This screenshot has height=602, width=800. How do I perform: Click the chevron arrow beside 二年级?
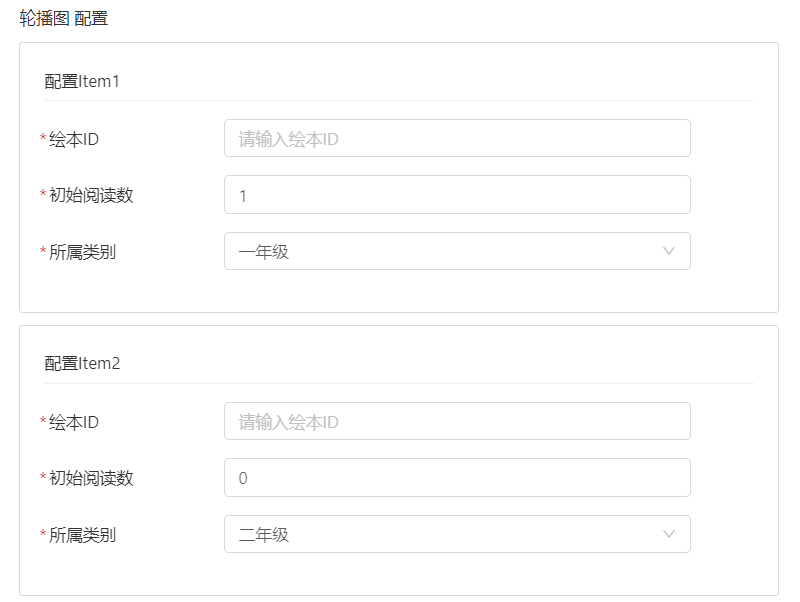[669, 535]
